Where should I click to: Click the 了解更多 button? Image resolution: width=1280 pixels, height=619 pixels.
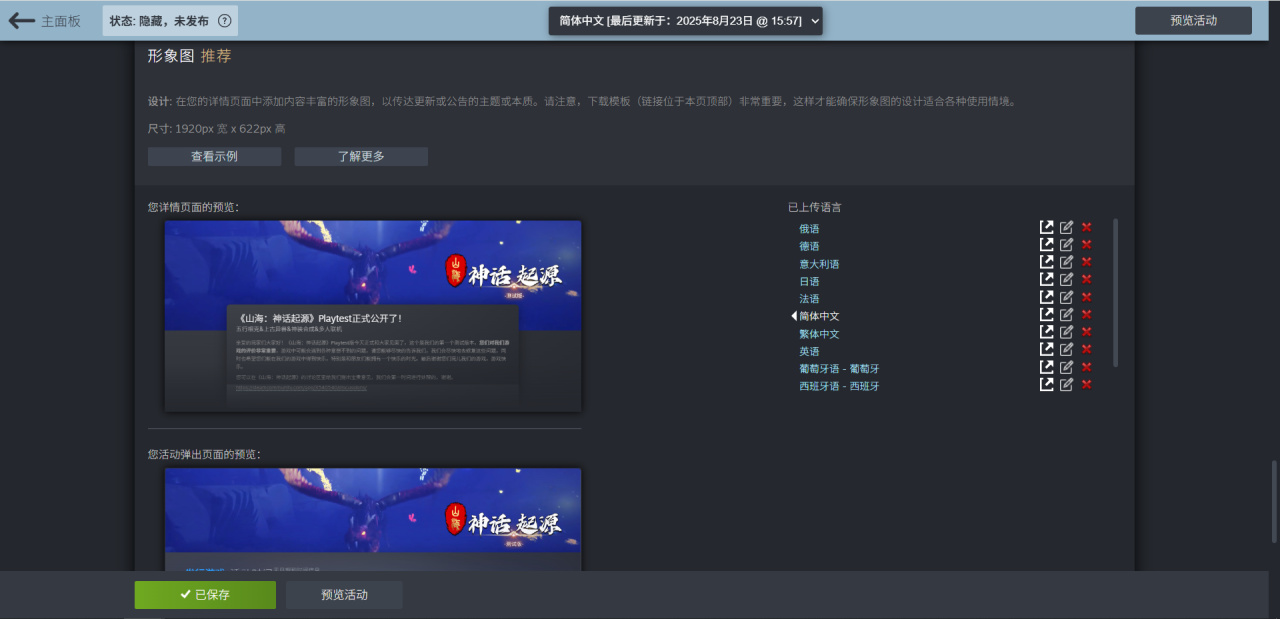pos(361,156)
